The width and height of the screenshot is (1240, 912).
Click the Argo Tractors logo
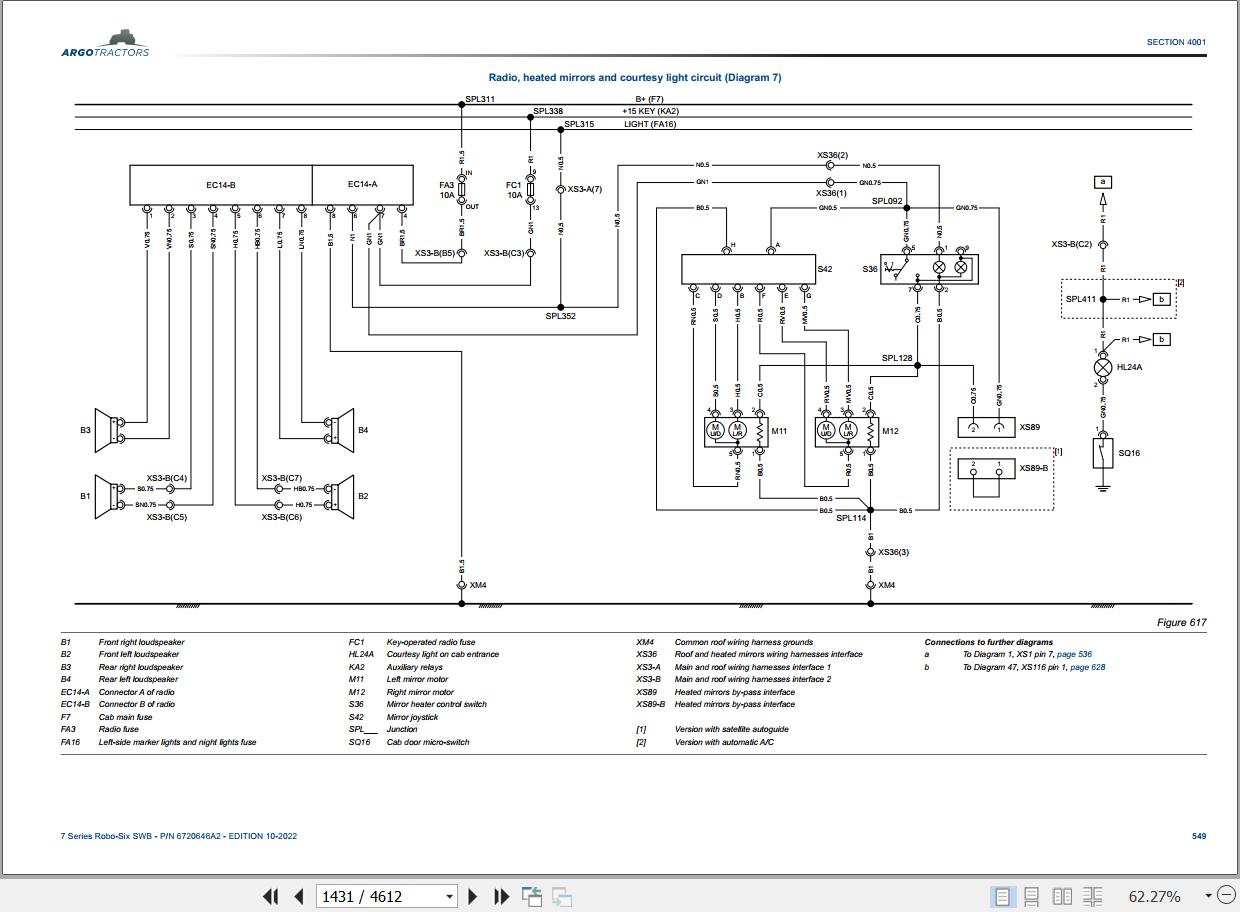105,44
